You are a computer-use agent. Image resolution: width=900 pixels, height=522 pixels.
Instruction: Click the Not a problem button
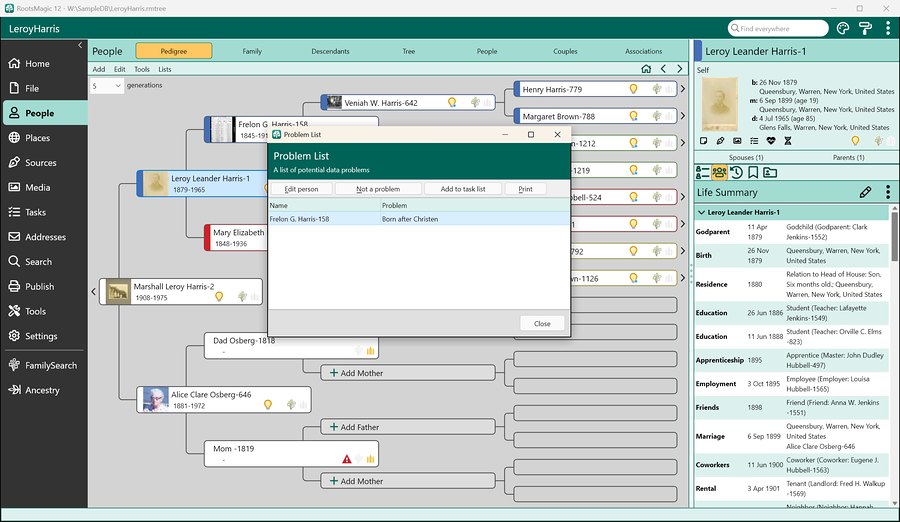click(x=378, y=189)
